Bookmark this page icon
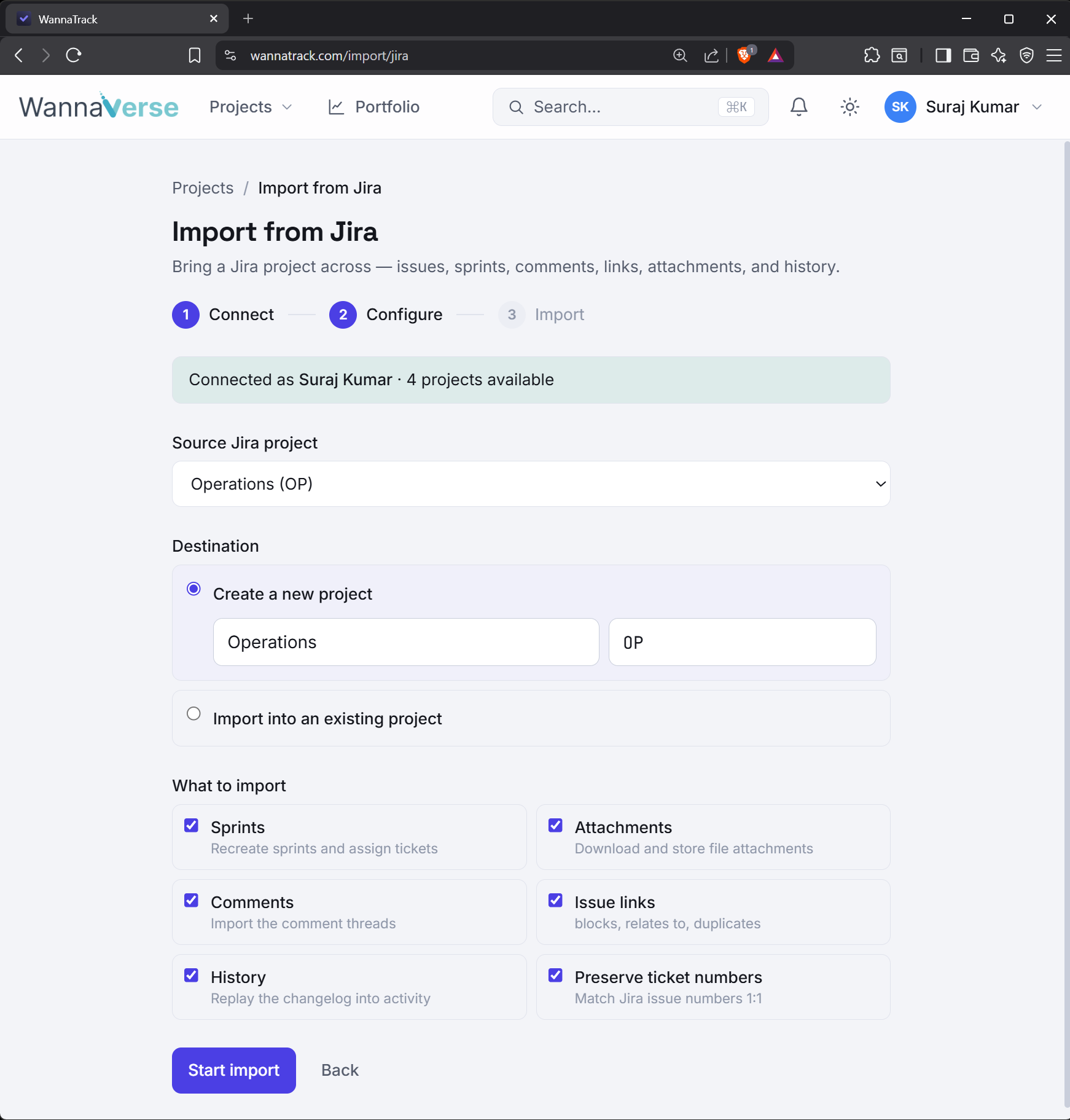The height and width of the screenshot is (1120, 1070). point(195,55)
